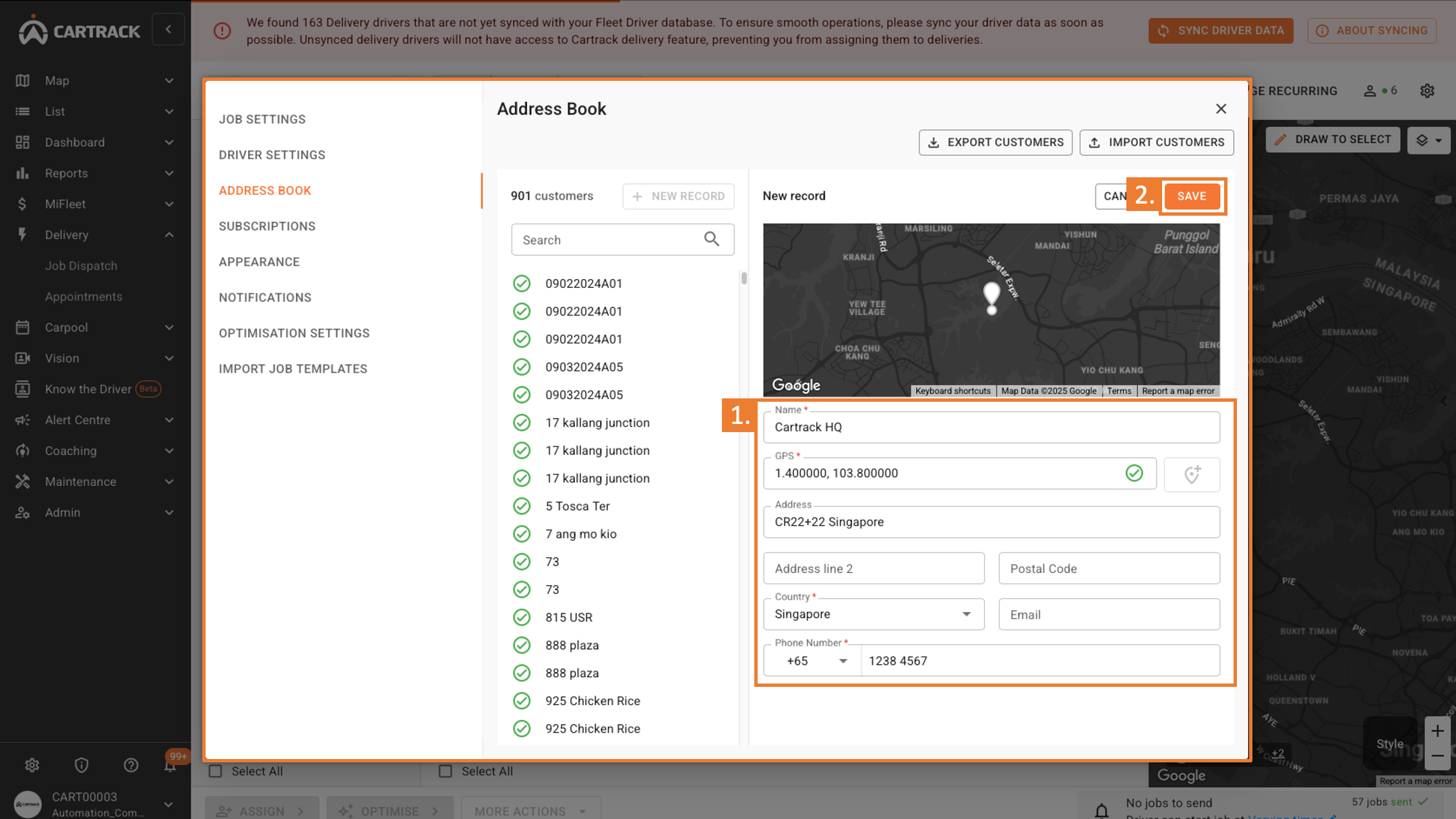Click the shield icon in sidebar footer
This screenshot has width=1456, height=819.
click(x=82, y=765)
